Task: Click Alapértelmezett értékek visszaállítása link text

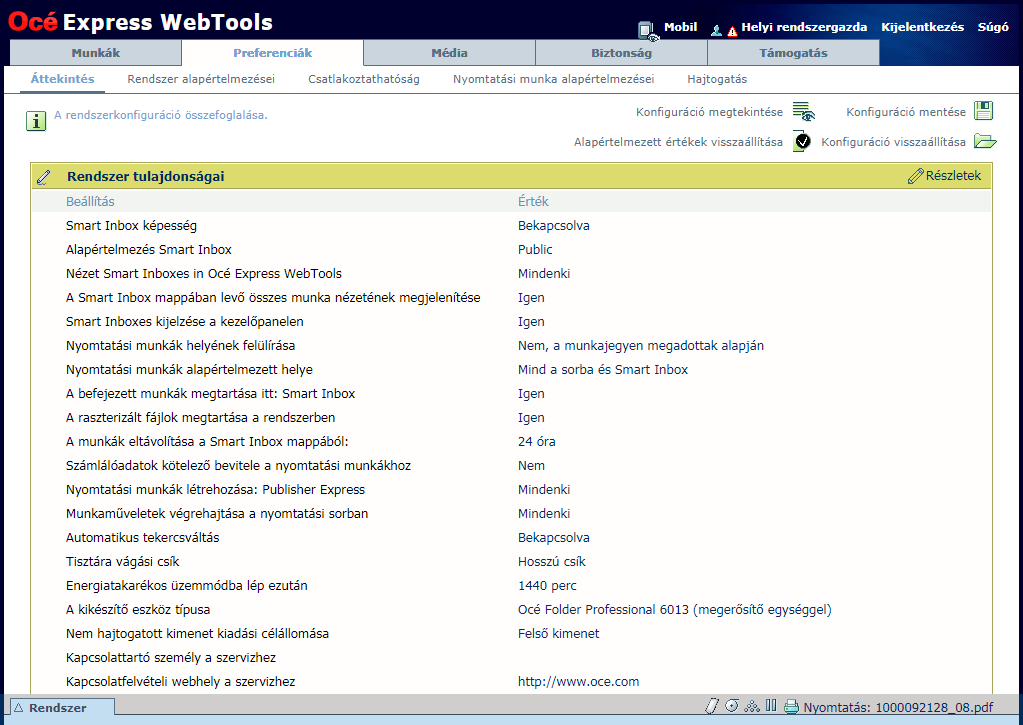Action: 679,142
